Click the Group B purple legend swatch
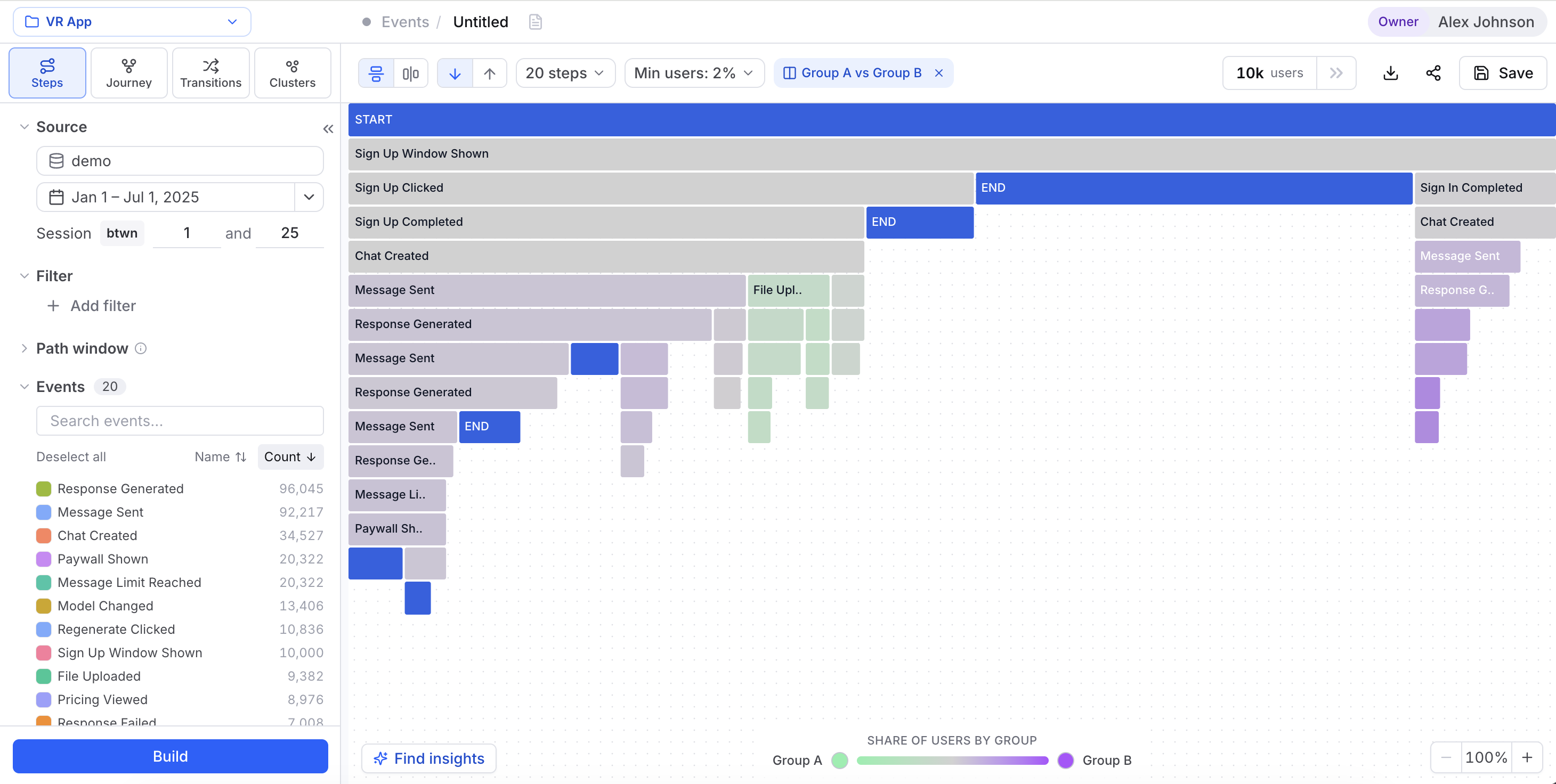The height and width of the screenshot is (784, 1556). tap(1066, 761)
